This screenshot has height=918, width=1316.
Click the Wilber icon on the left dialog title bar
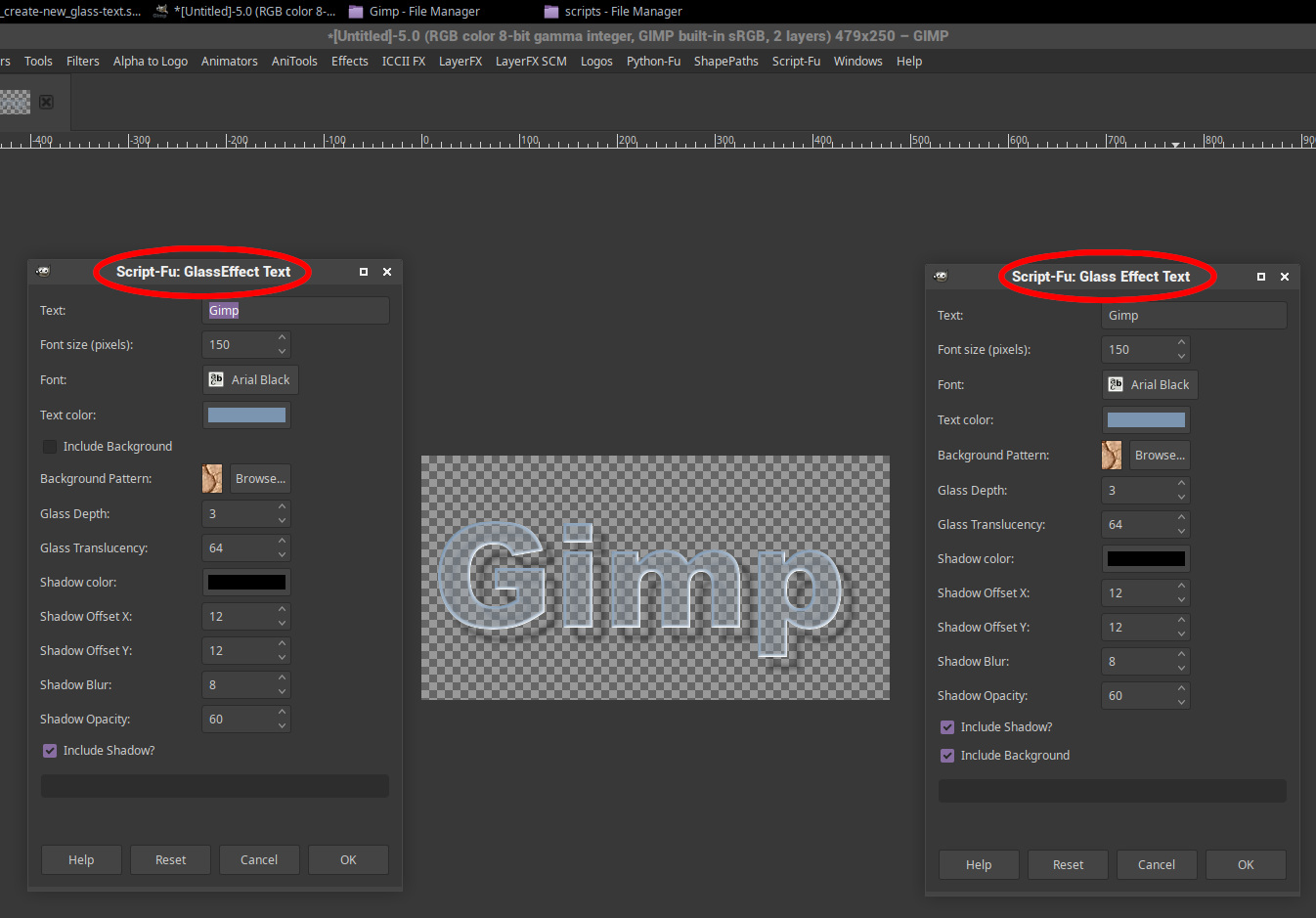pyautogui.click(x=43, y=272)
